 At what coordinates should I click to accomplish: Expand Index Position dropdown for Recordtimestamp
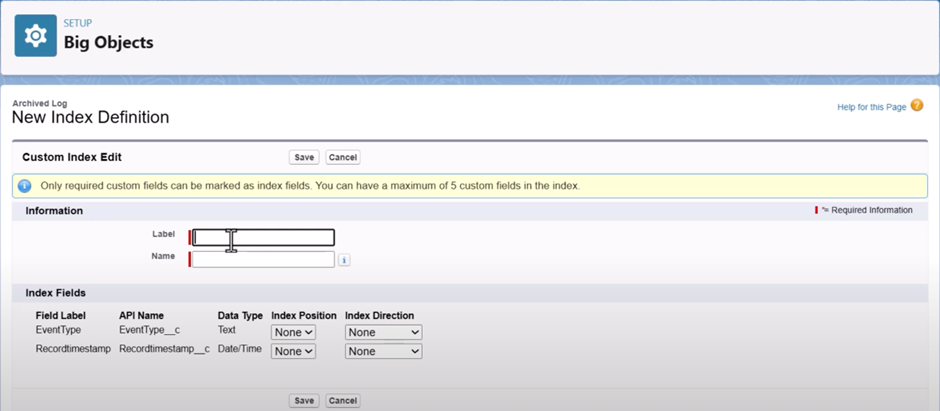[x=294, y=351]
